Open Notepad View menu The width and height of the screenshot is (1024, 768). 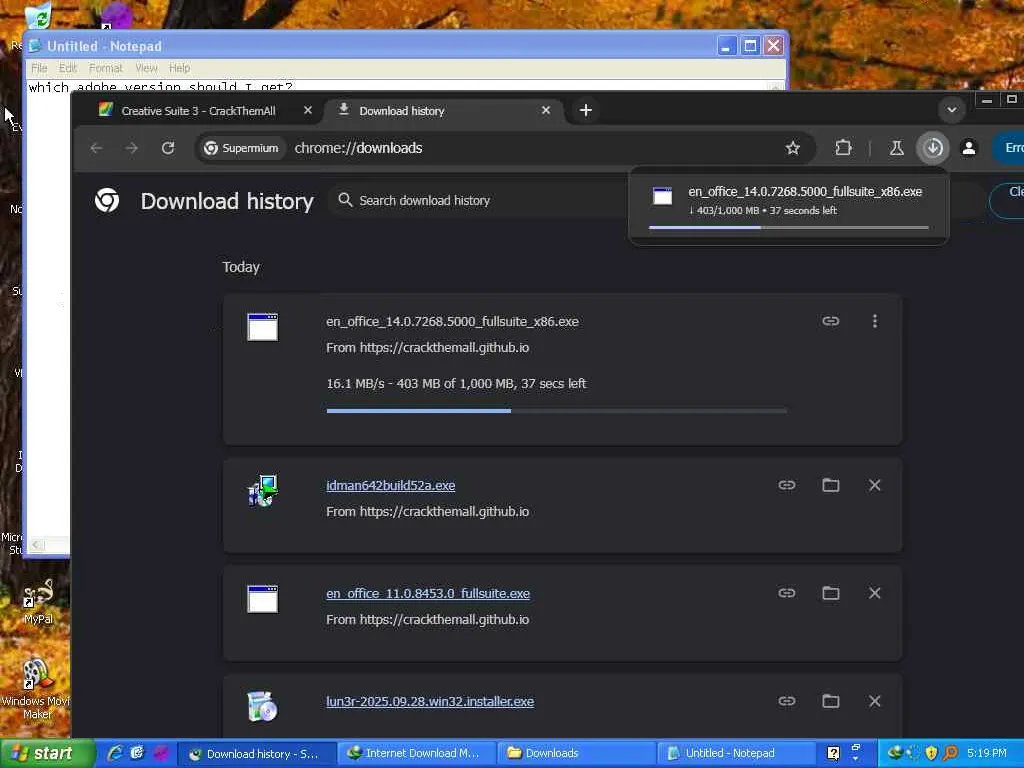pos(146,68)
